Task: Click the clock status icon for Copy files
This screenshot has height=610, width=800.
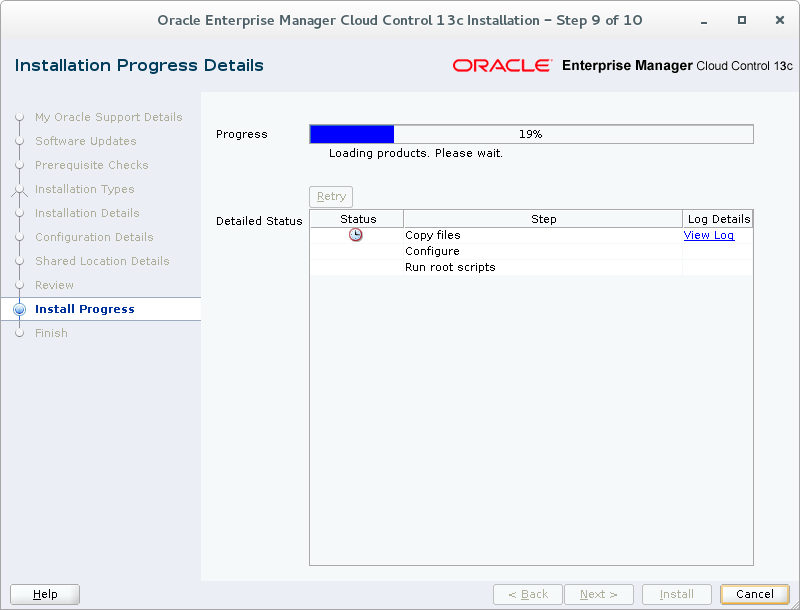Action: [x=356, y=235]
